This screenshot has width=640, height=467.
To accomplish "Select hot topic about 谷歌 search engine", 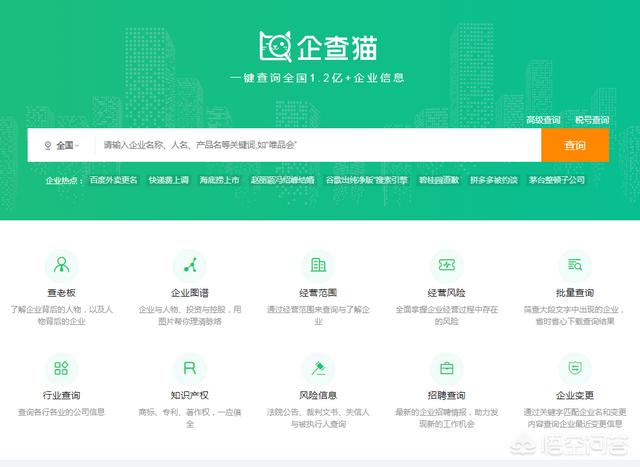I will [x=367, y=180].
